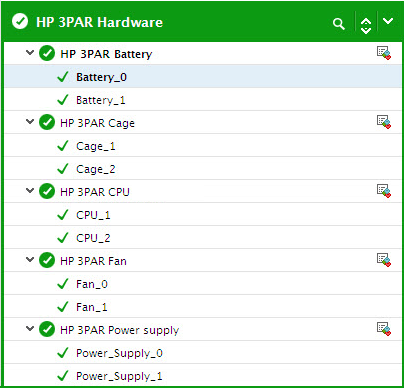Viewport: 404px width, 388px height.
Task: Click the HP 3PAR Power supply group label
Action: click(119, 330)
